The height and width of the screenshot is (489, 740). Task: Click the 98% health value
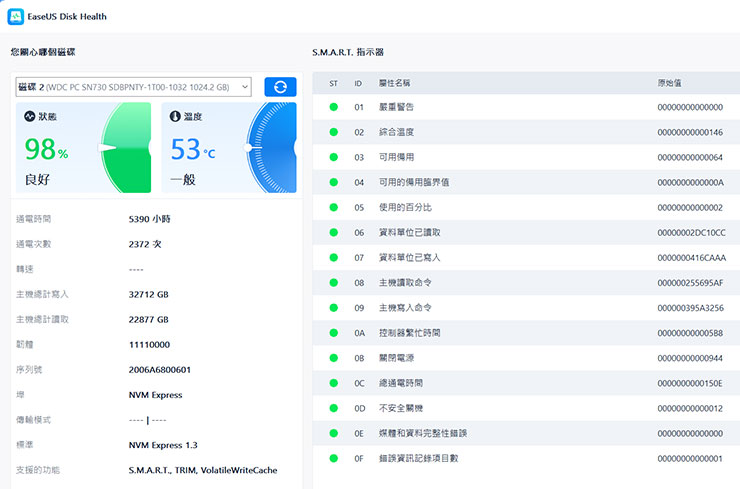[46, 149]
